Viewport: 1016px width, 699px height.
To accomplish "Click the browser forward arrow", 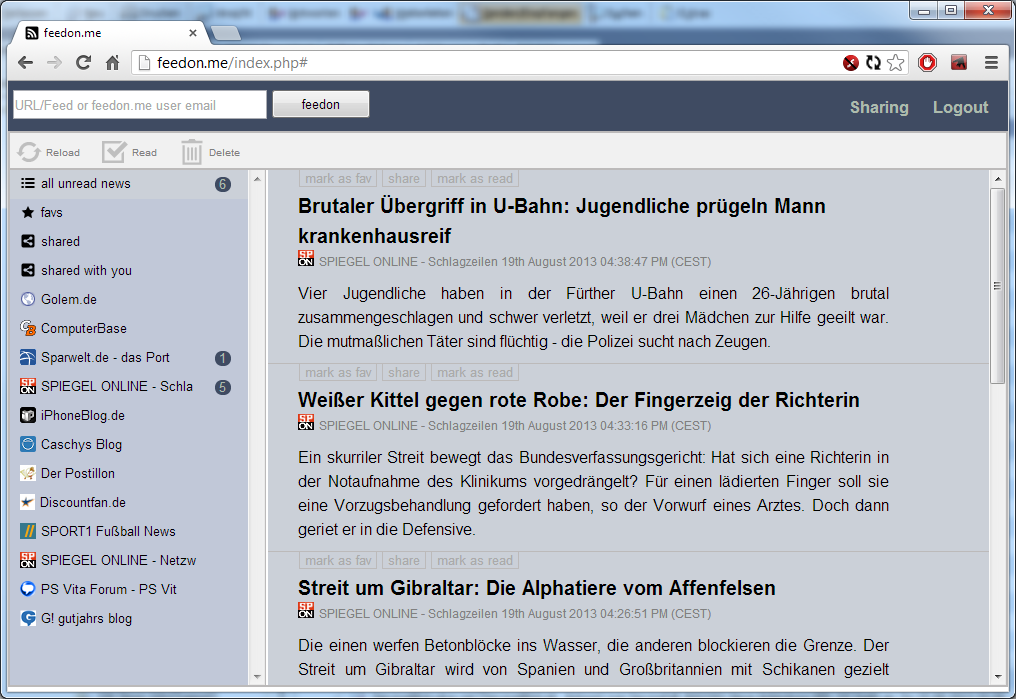I will pyautogui.click(x=54, y=63).
